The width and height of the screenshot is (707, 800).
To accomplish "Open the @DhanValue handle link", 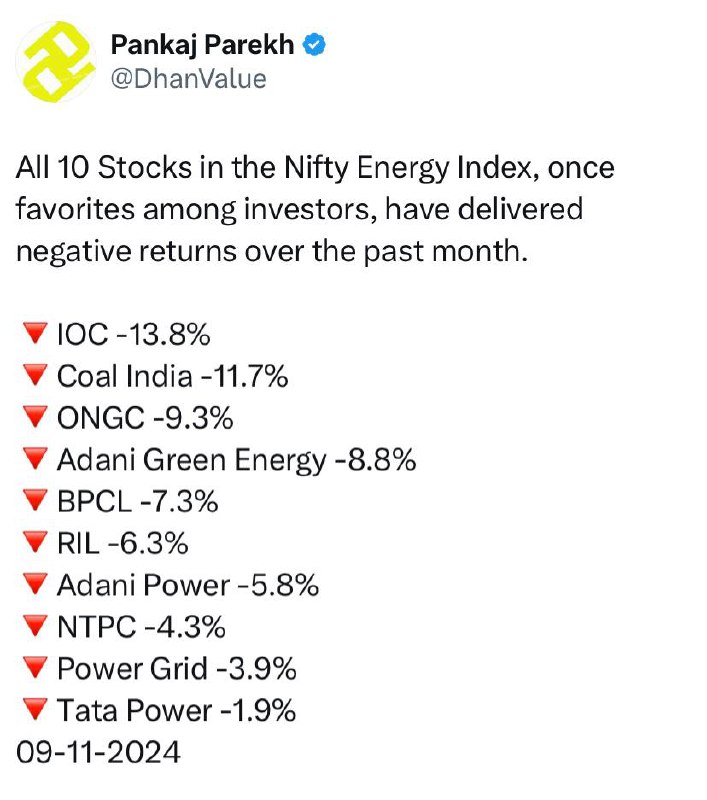I will [188, 79].
